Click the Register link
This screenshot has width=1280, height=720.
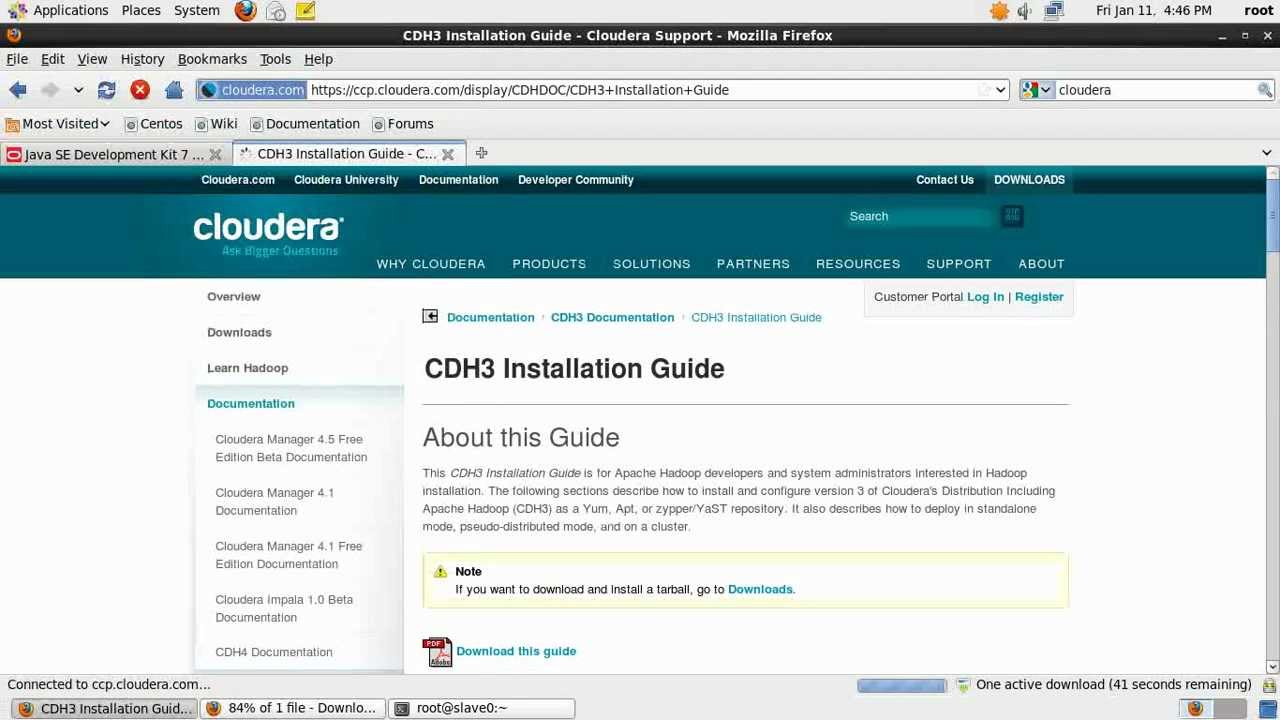(1039, 297)
